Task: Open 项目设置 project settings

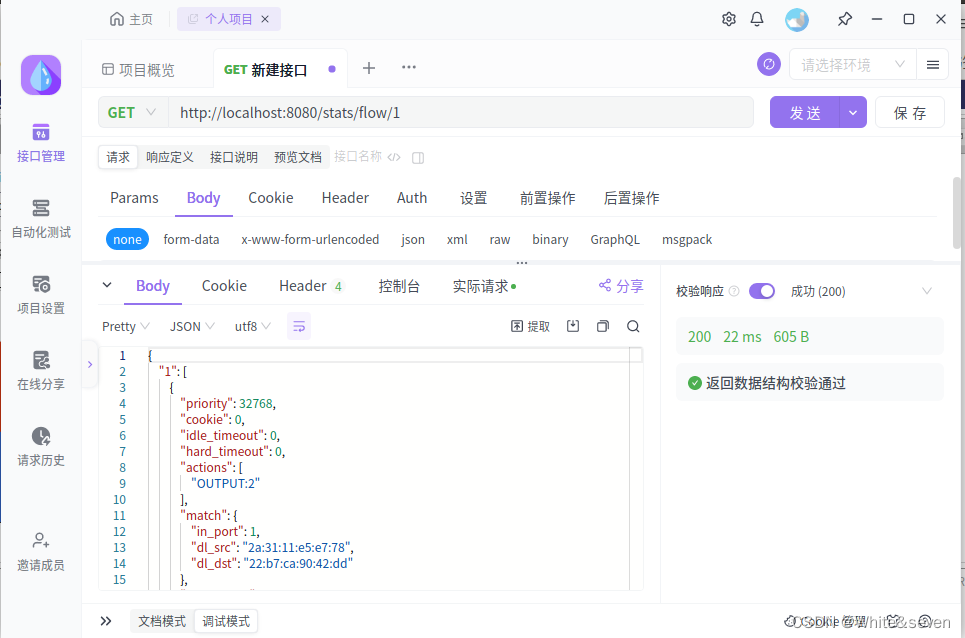Action: 40,294
